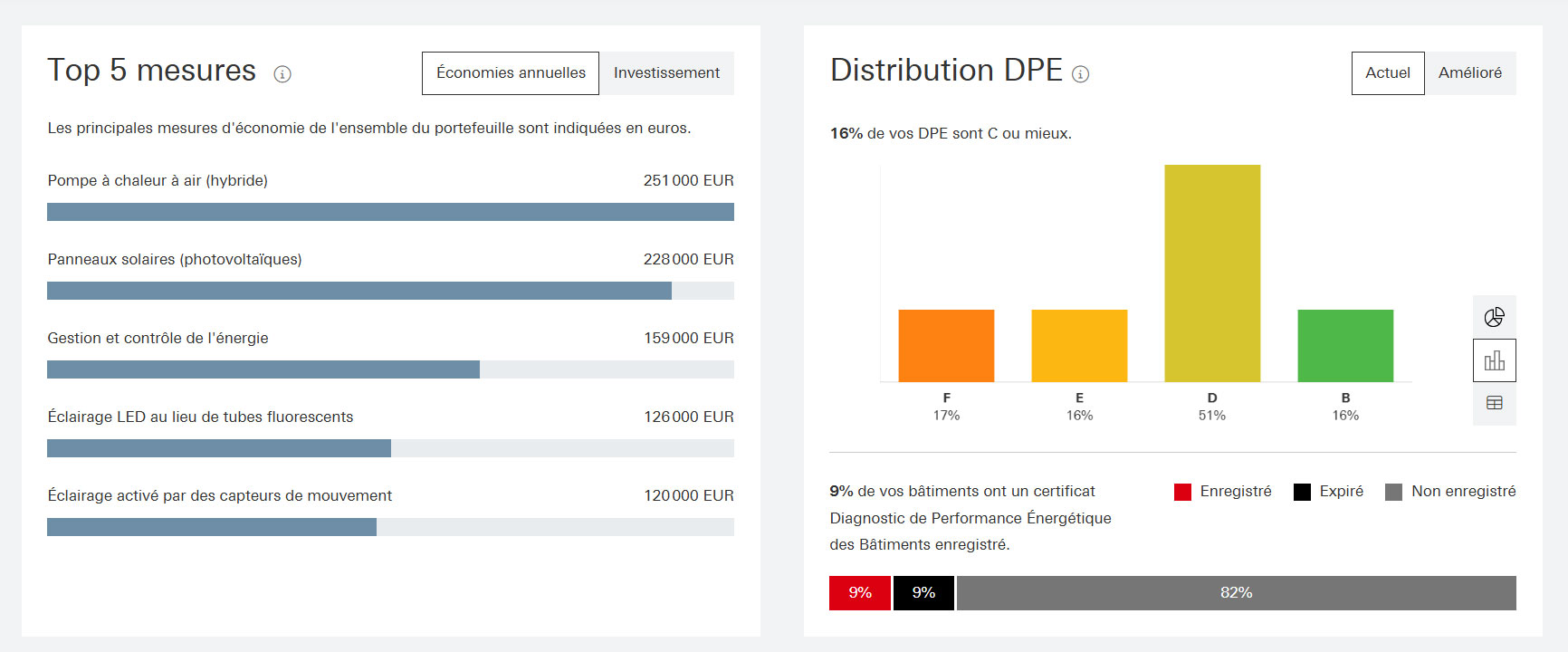Viewport: 1568px width, 652px height.
Task: Click the Pompe à chaleur à air progress bar
Action: pyautogui.click(x=390, y=212)
